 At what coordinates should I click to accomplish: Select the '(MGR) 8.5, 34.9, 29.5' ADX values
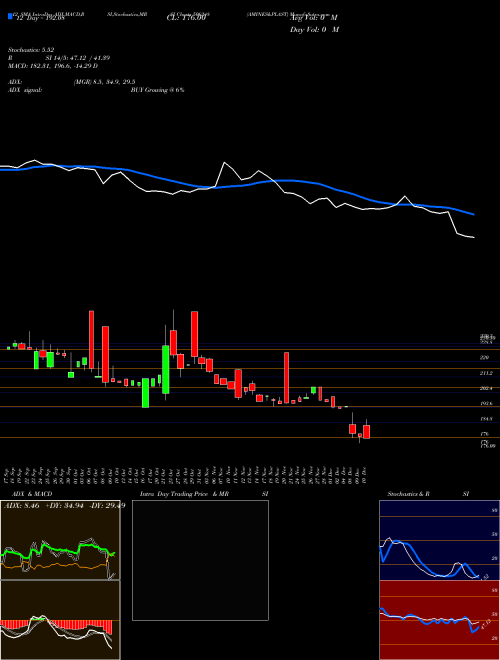click(x=104, y=82)
